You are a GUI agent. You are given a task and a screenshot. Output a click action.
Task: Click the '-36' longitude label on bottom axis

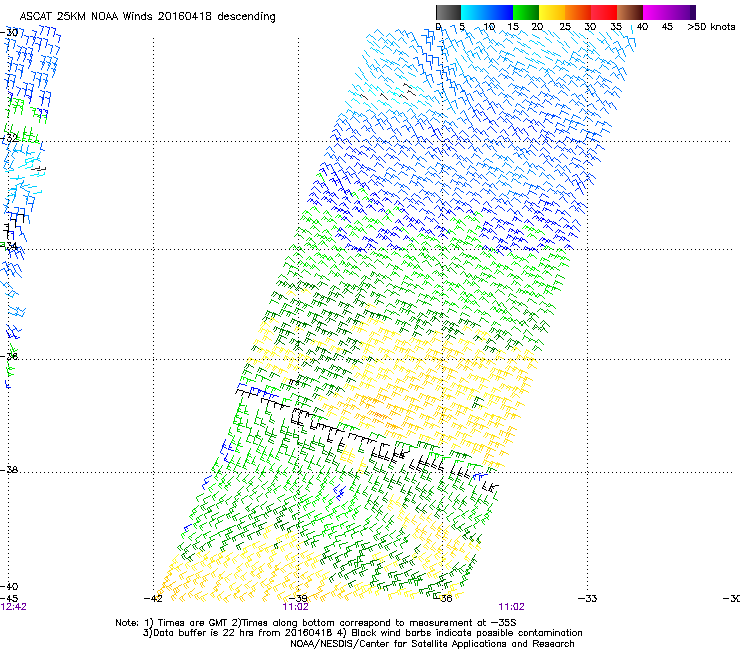[x=443, y=599]
